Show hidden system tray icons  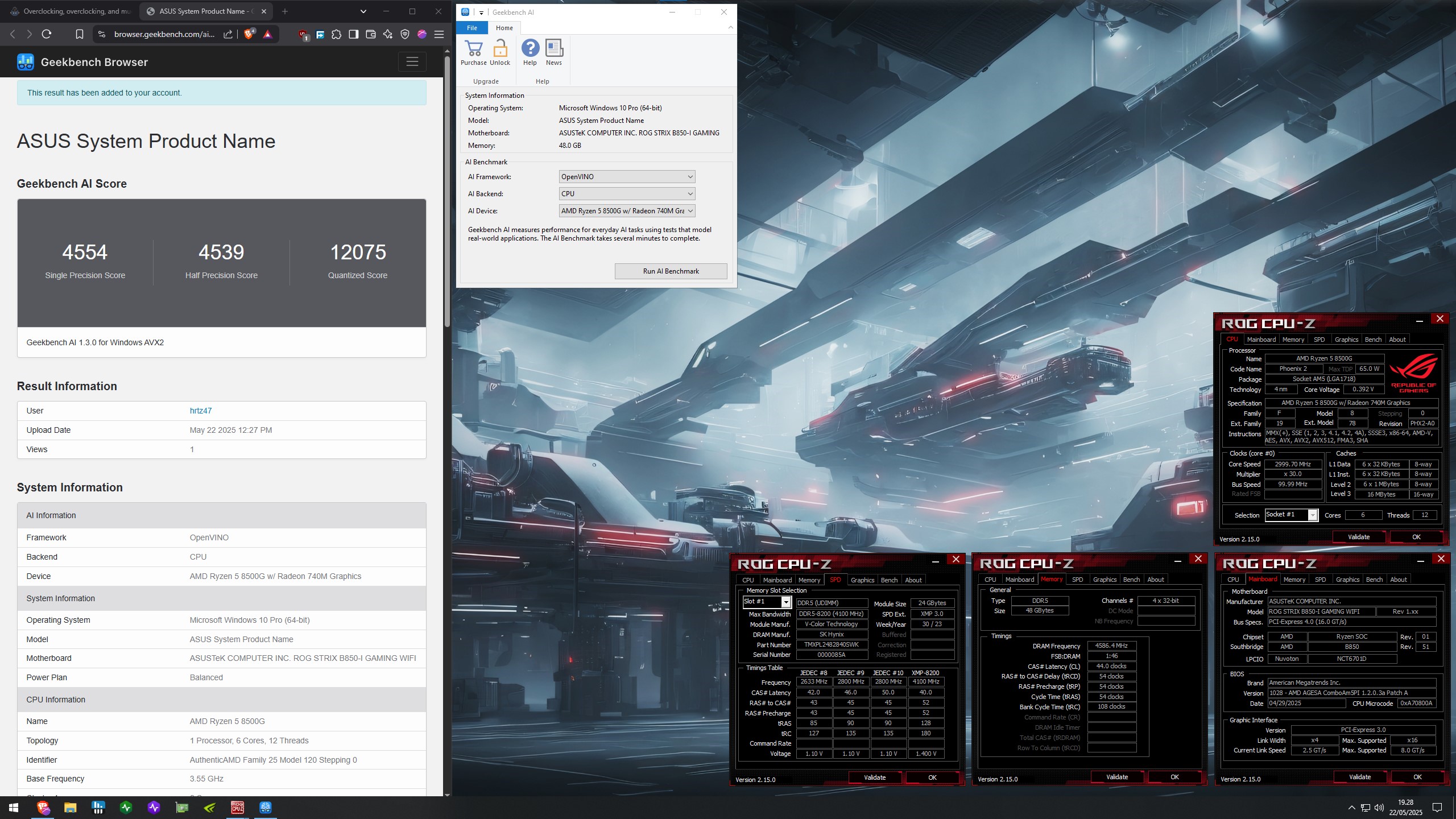coord(1351,808)
